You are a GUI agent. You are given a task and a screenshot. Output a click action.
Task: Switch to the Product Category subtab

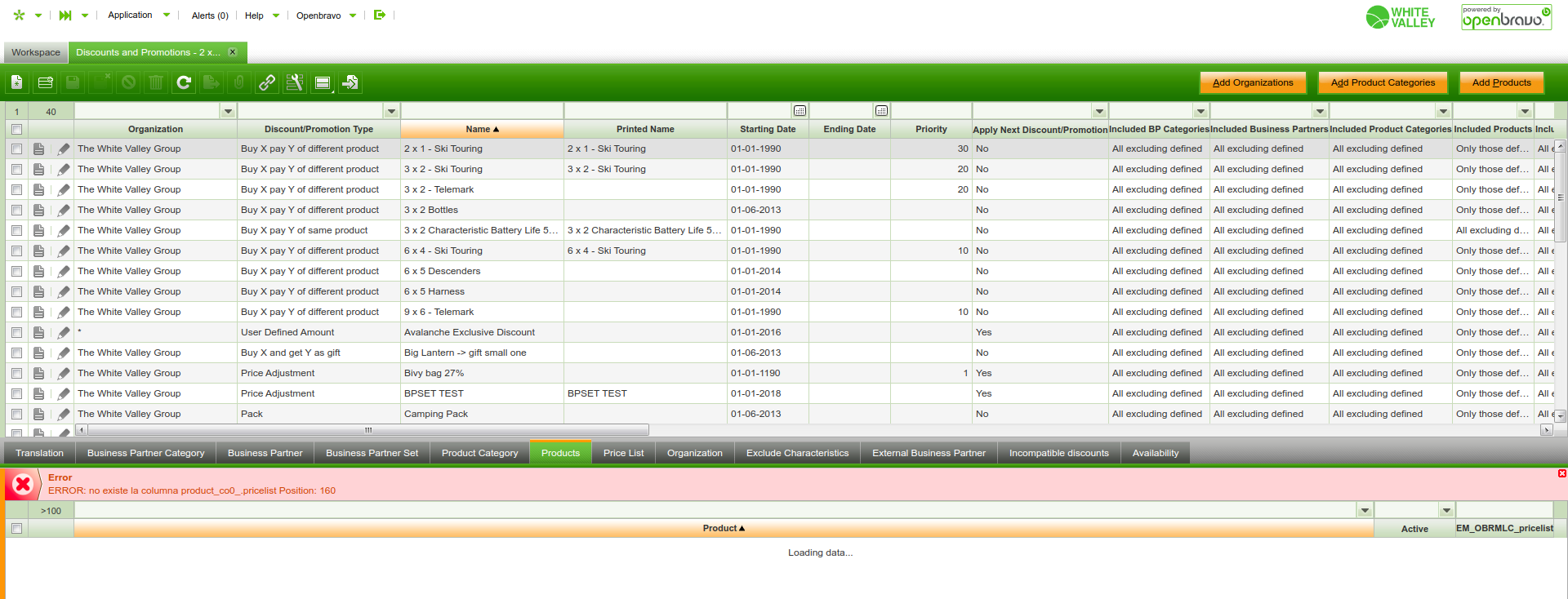[x=480, y=453]
